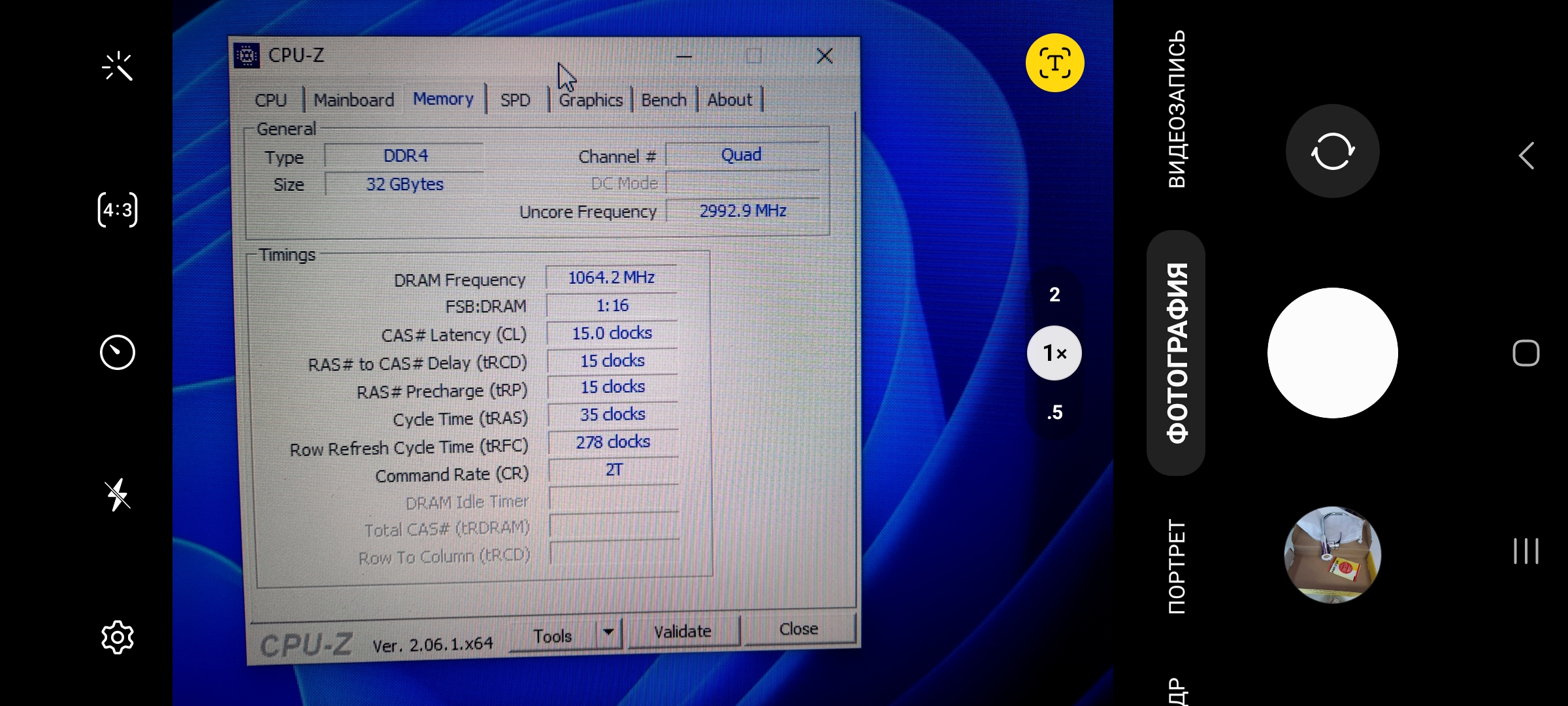Open camera settings gear
1568x706 pixels.
pos(118,637)
